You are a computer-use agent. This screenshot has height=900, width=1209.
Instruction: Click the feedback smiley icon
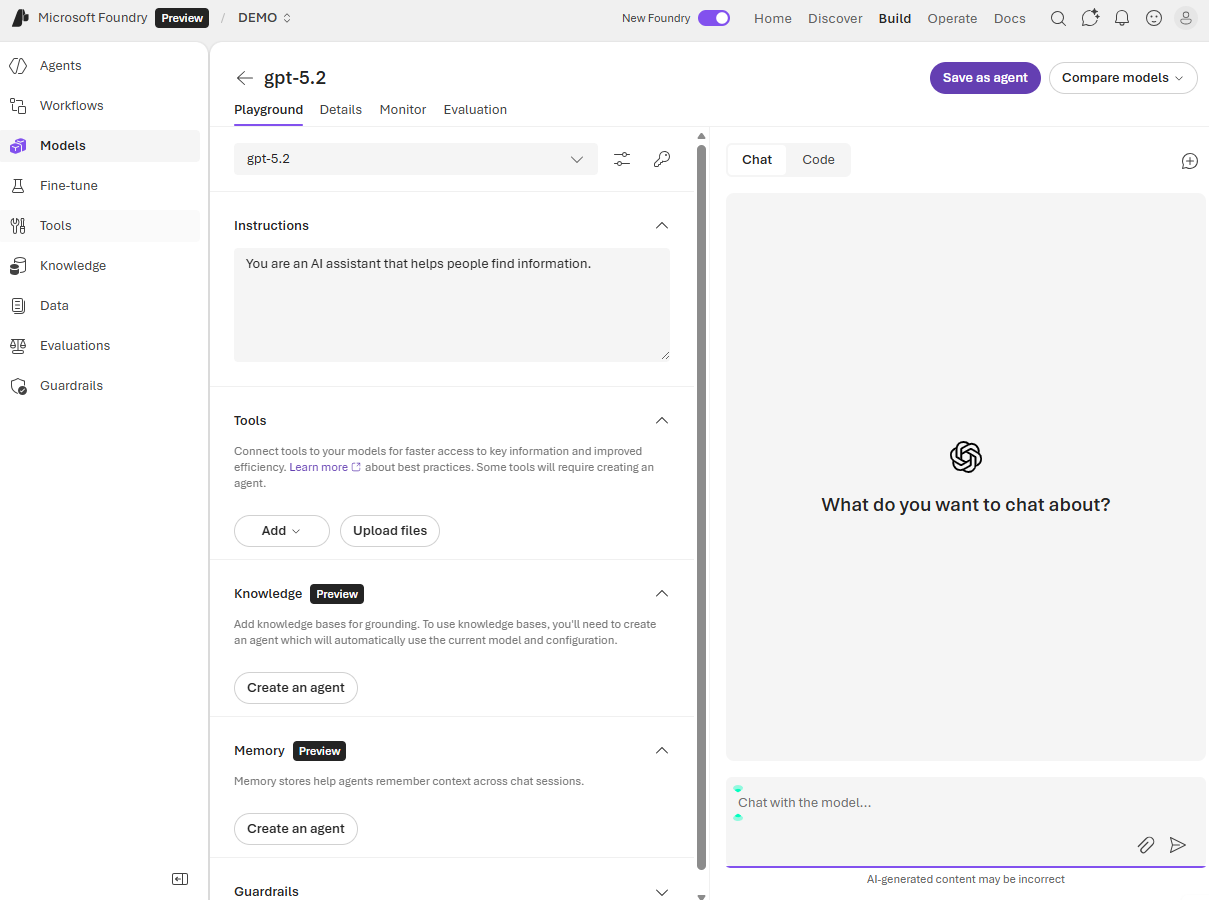pos(1154,18)
